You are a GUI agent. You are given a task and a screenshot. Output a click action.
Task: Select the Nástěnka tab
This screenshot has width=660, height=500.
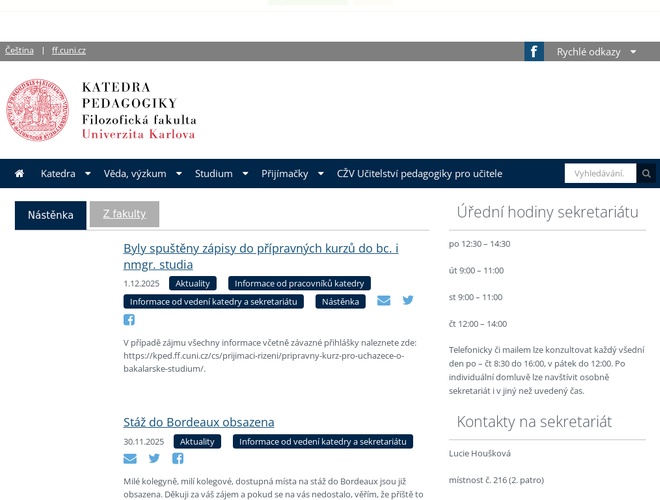click(x=50, y=215)
